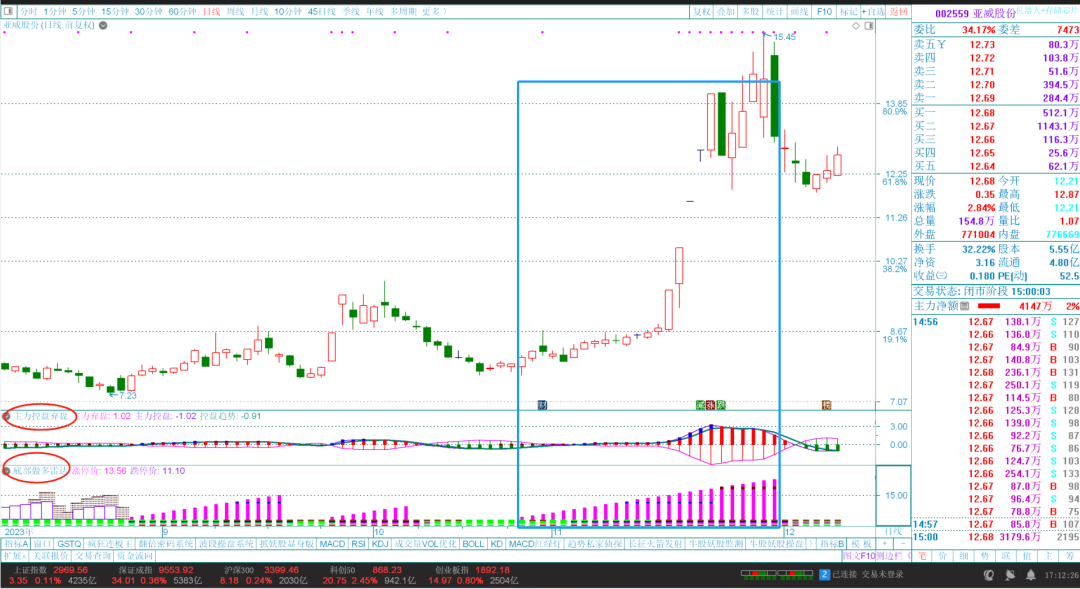1080x589 pixels.
Task: Switch to the 分时 chart tab
Action: click(x=28, y=11)
